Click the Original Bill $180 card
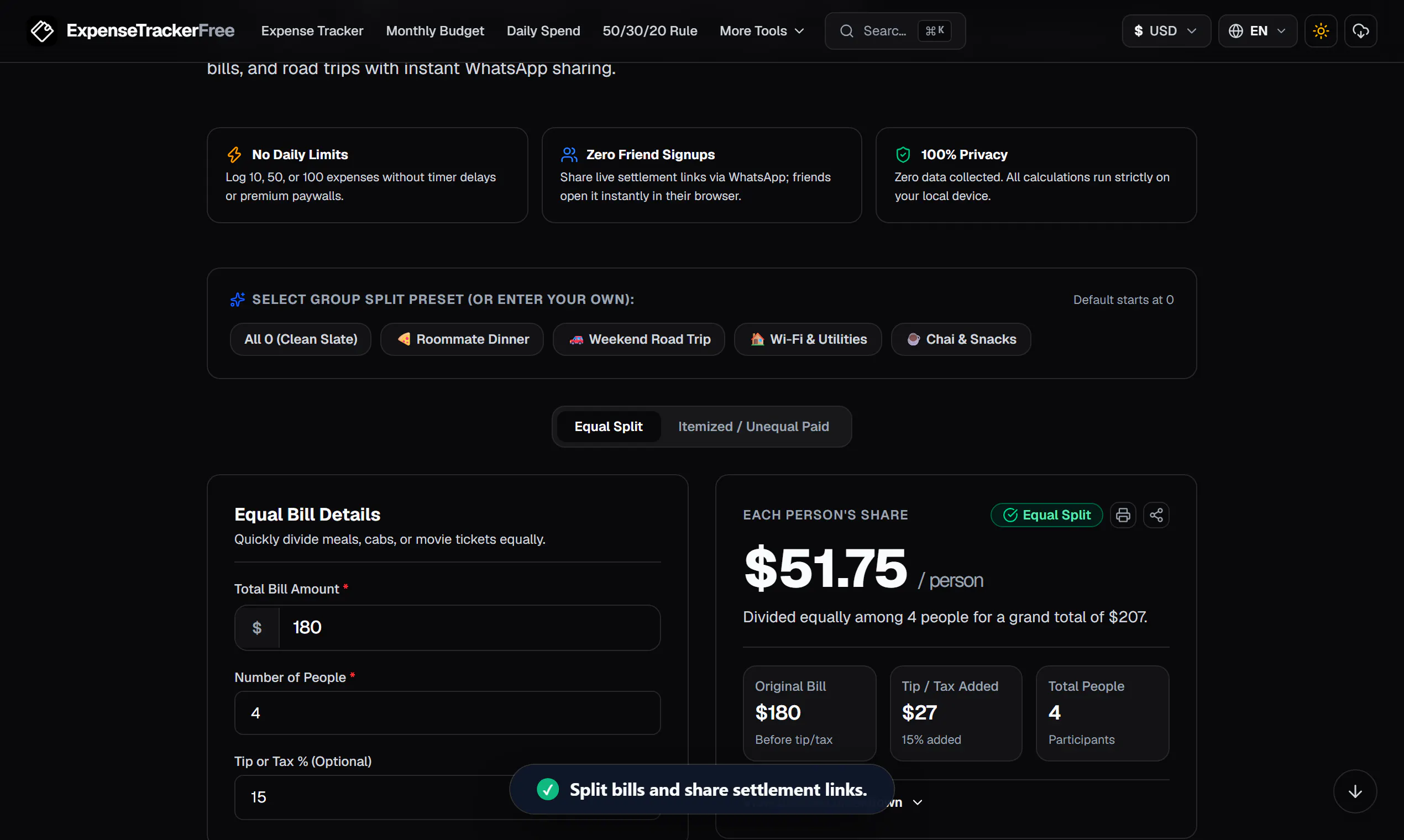The image size is (1404, 840). point(810,713)
